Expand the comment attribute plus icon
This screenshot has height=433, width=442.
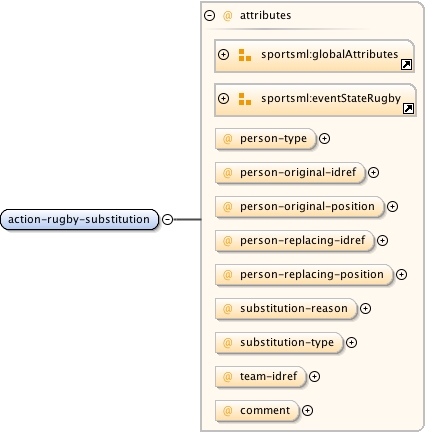(x=307, y=410)
